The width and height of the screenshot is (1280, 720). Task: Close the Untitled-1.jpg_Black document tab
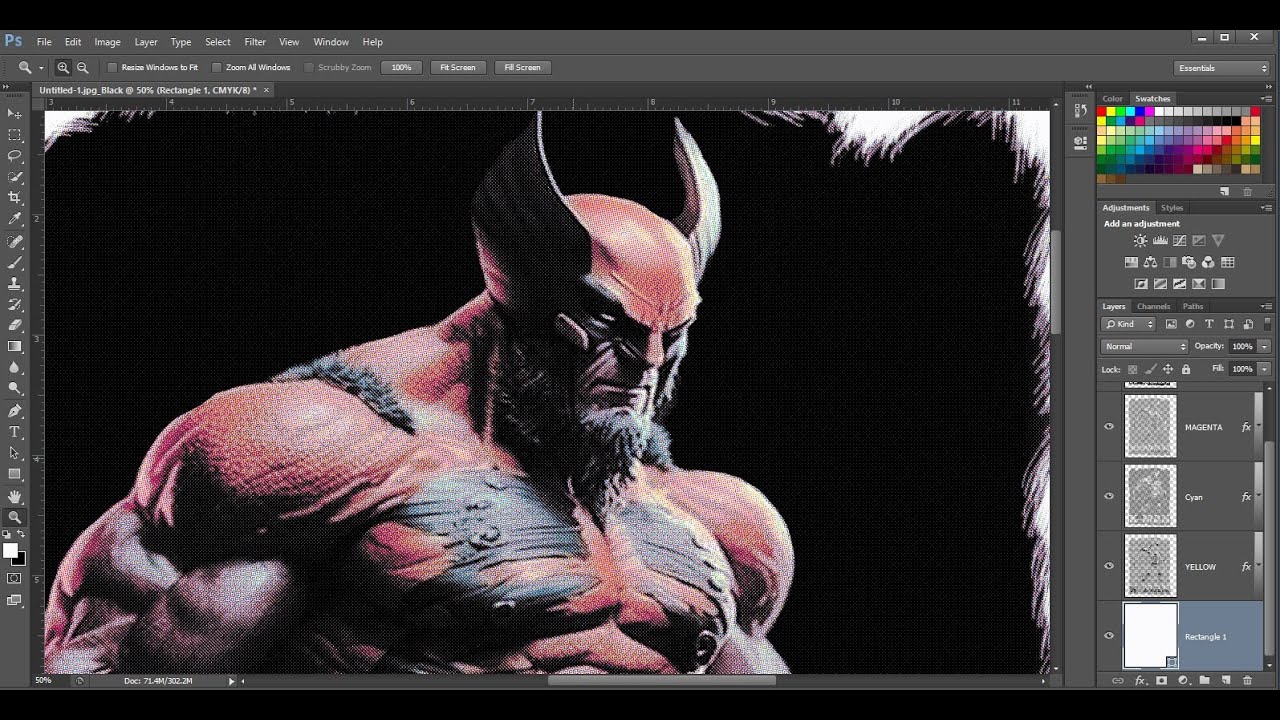tap(266, 90)
